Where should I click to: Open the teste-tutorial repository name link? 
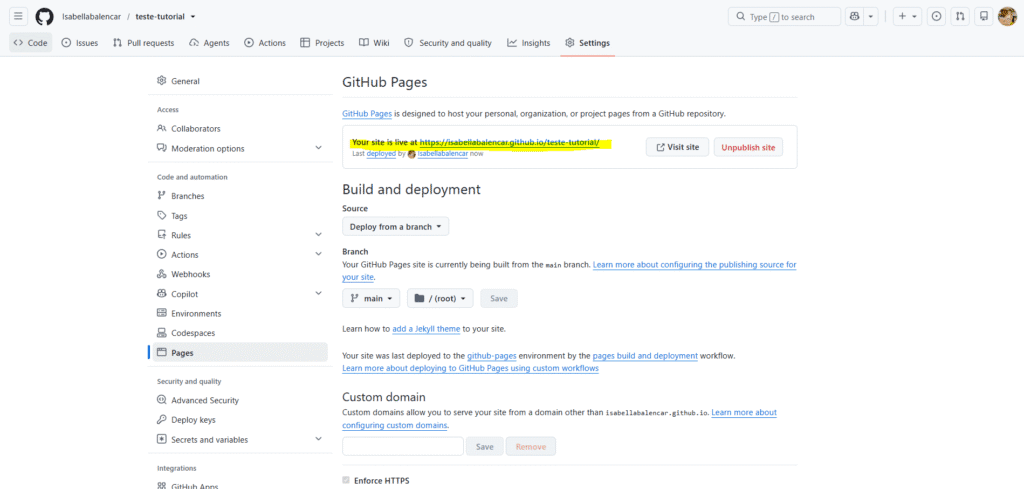tap(161, 16)
